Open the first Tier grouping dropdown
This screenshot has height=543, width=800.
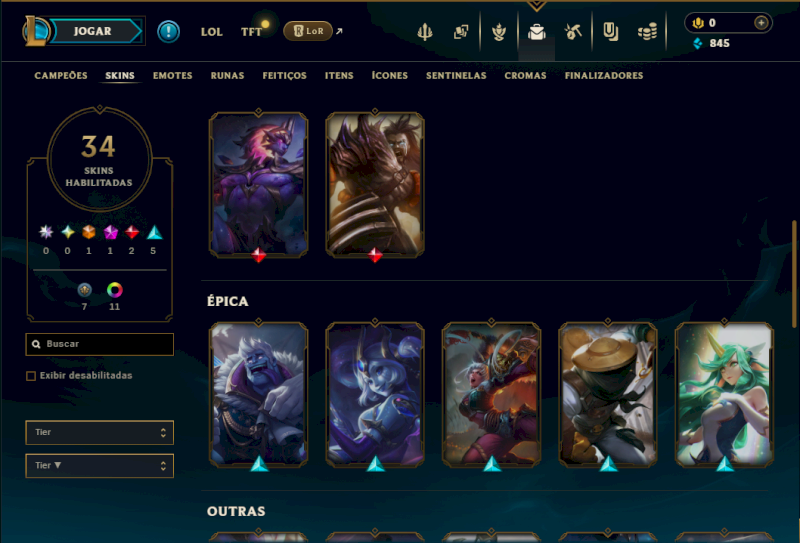tap(99, 432)
